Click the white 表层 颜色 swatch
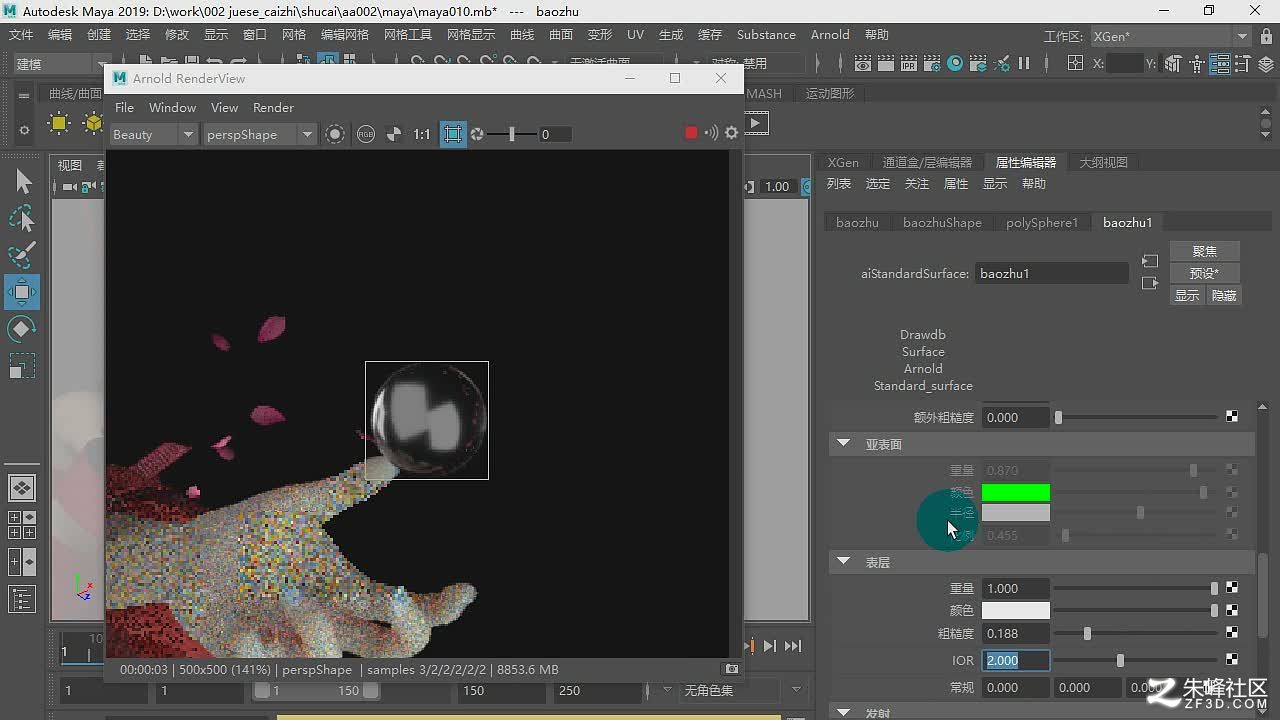 coord(1016,610)
